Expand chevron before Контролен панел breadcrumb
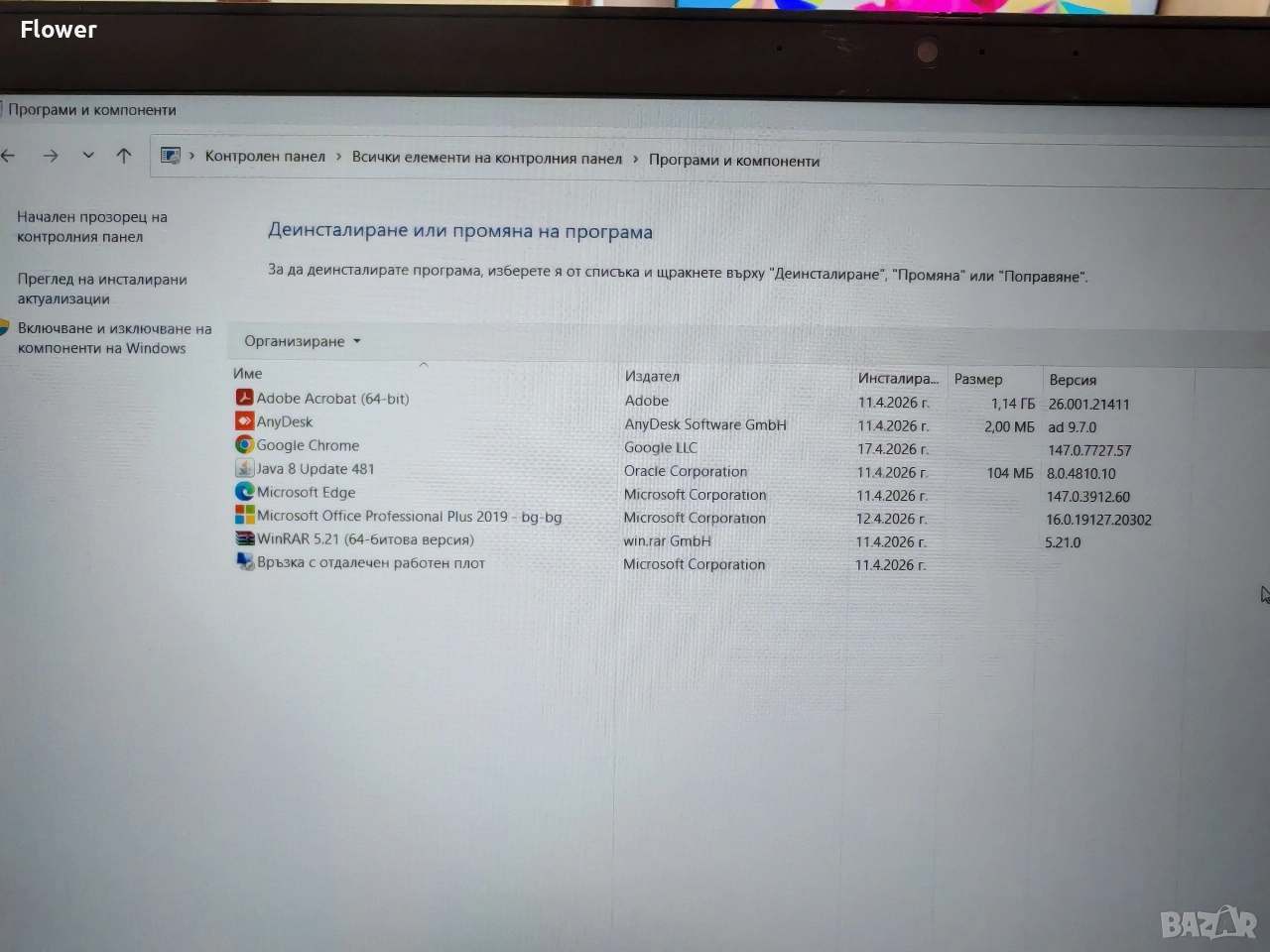Image resolution: width=1270 pixels, height=952 pixels. click(192, 157)
